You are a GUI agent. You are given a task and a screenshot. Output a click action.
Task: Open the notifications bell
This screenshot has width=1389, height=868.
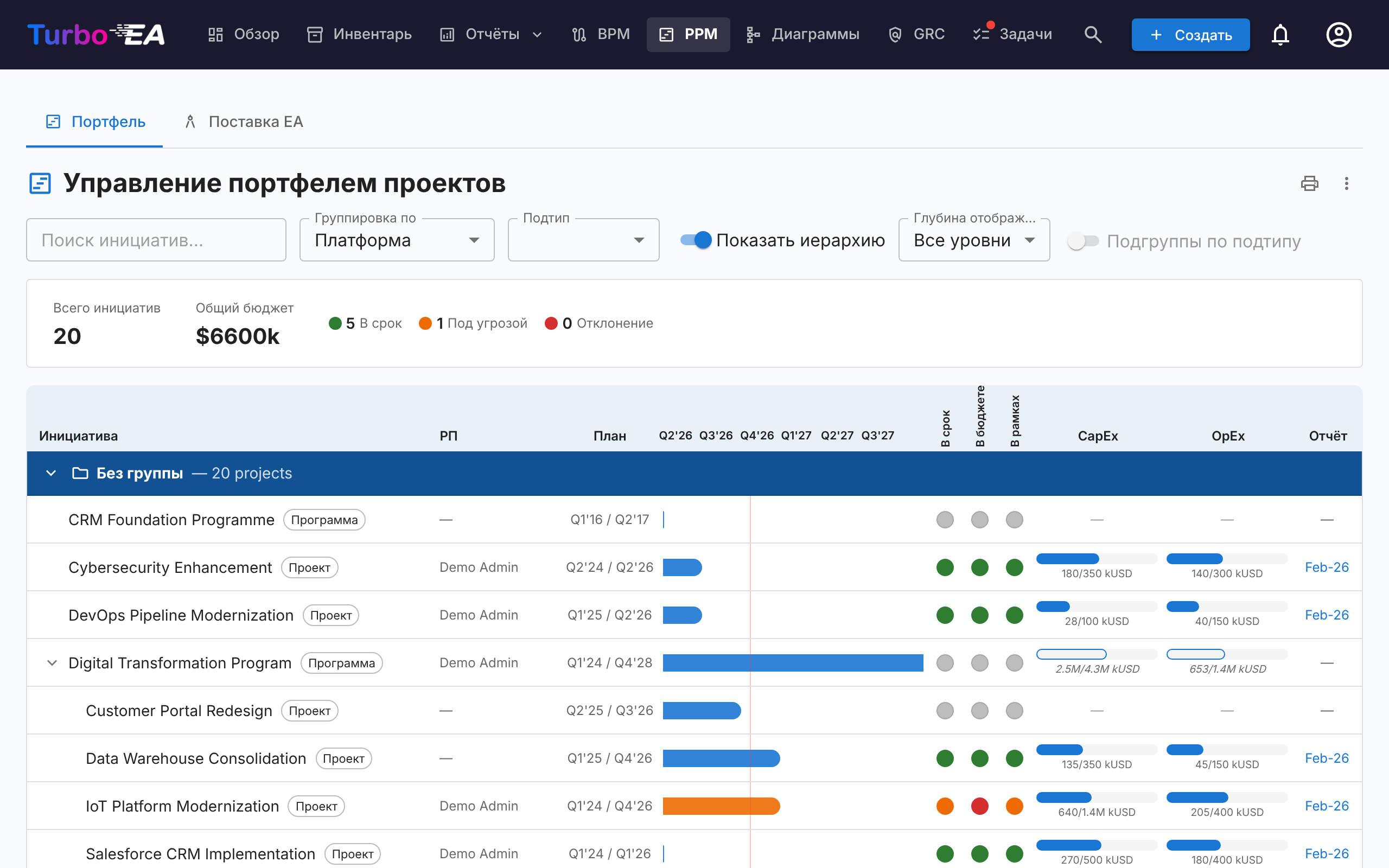[x=1280, y=34]
